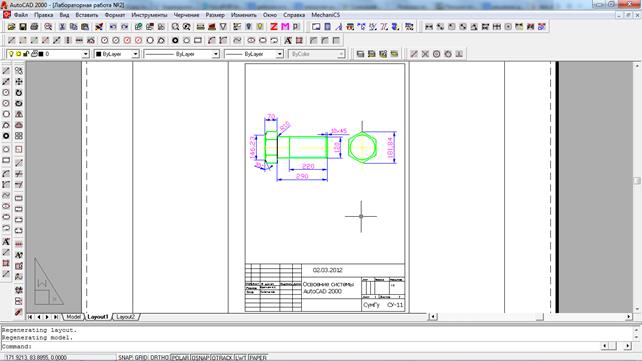Toggle POLAR tracking in status bar
Screen dimensions: 642x361
[x=180, y=358]
